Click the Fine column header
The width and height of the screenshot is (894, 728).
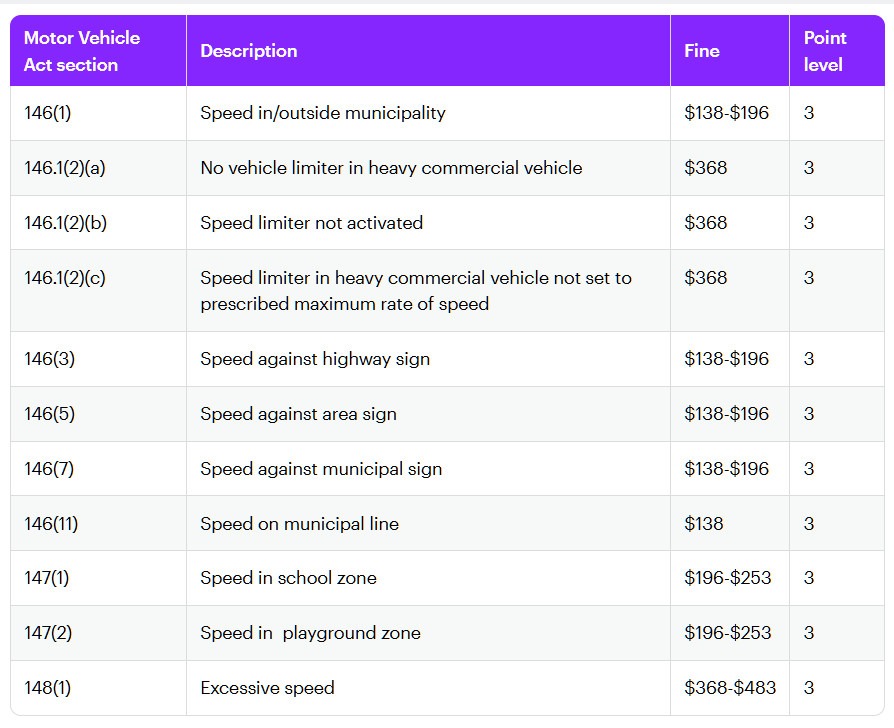coord(702,51)
